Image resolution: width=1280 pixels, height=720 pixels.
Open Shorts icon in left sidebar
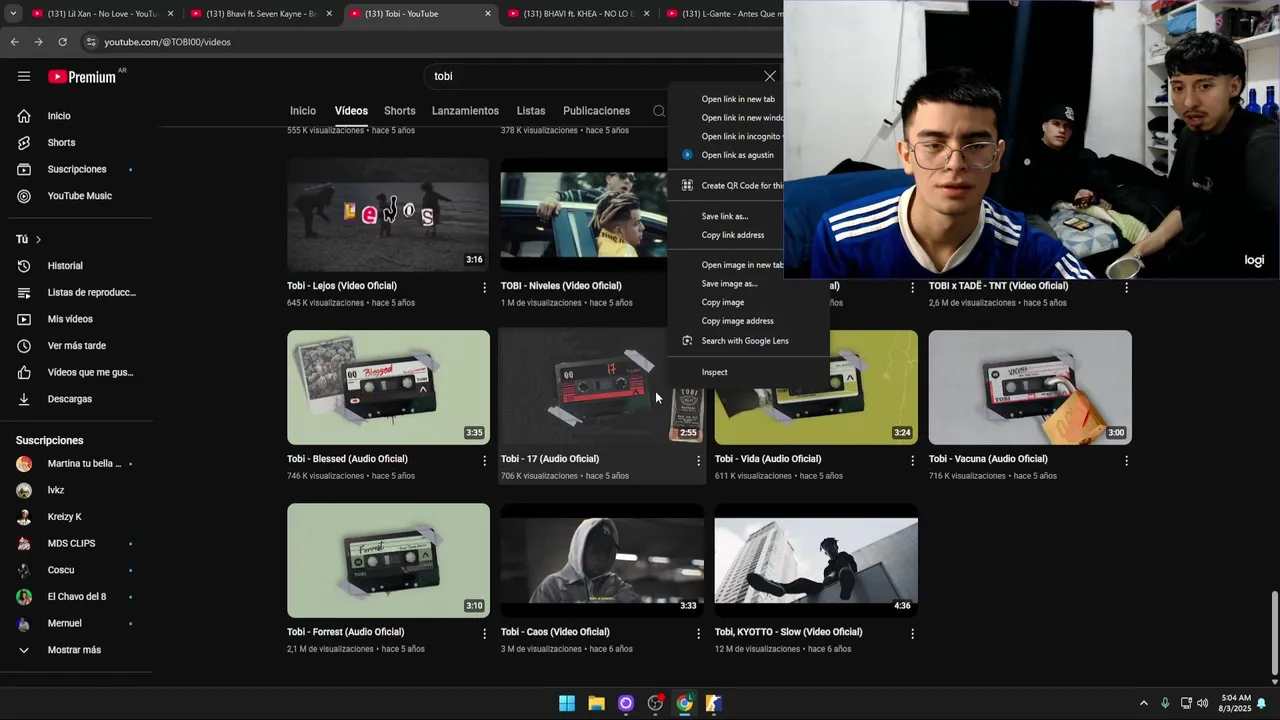[x=24, y=143]
